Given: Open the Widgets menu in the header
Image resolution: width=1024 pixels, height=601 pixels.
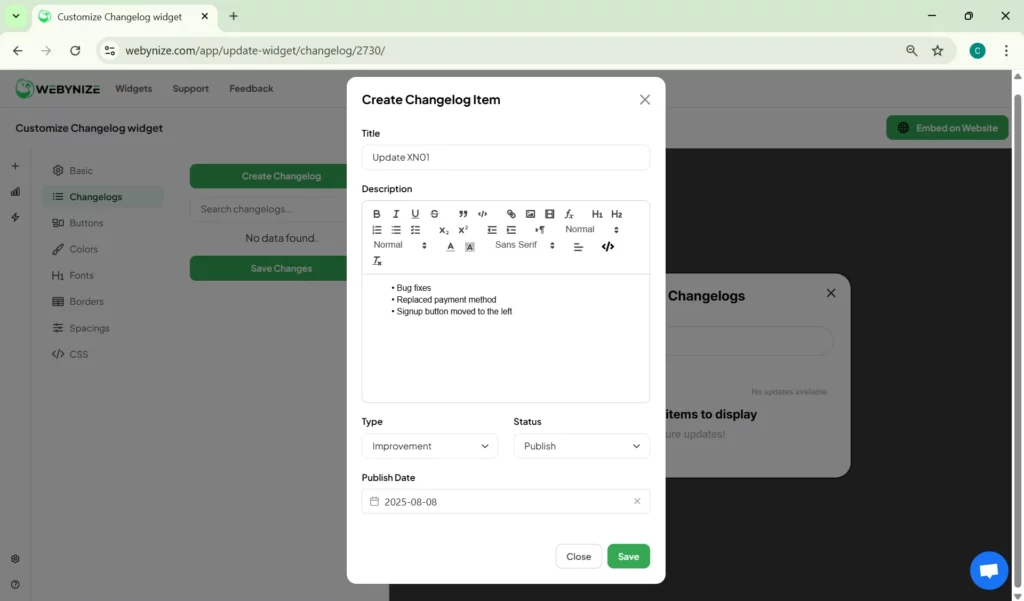Looking at the screenshot, I should point(133,88).
